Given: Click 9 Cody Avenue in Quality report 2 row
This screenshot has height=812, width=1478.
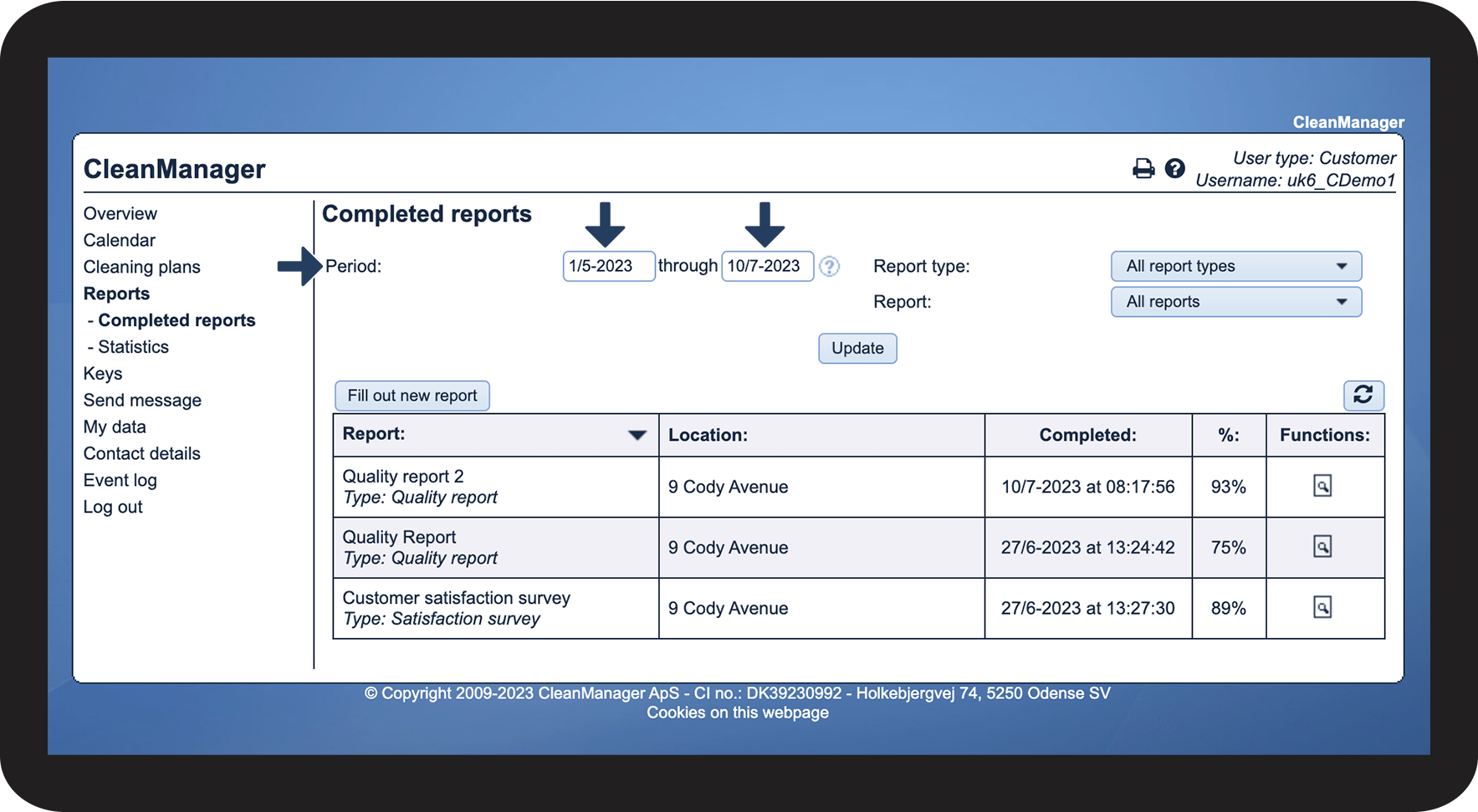Looking at the screenshot, I should coord(729,487).
